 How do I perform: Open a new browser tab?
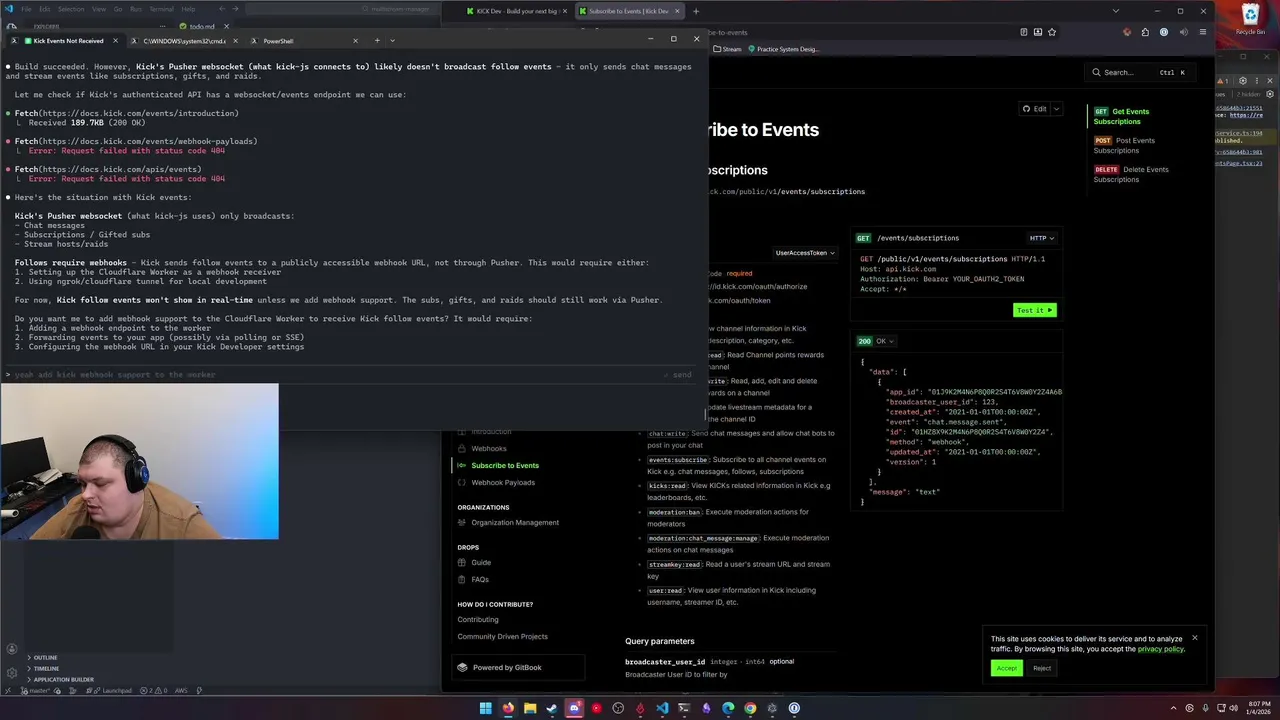pyautogui.click(x=696, y=11)
